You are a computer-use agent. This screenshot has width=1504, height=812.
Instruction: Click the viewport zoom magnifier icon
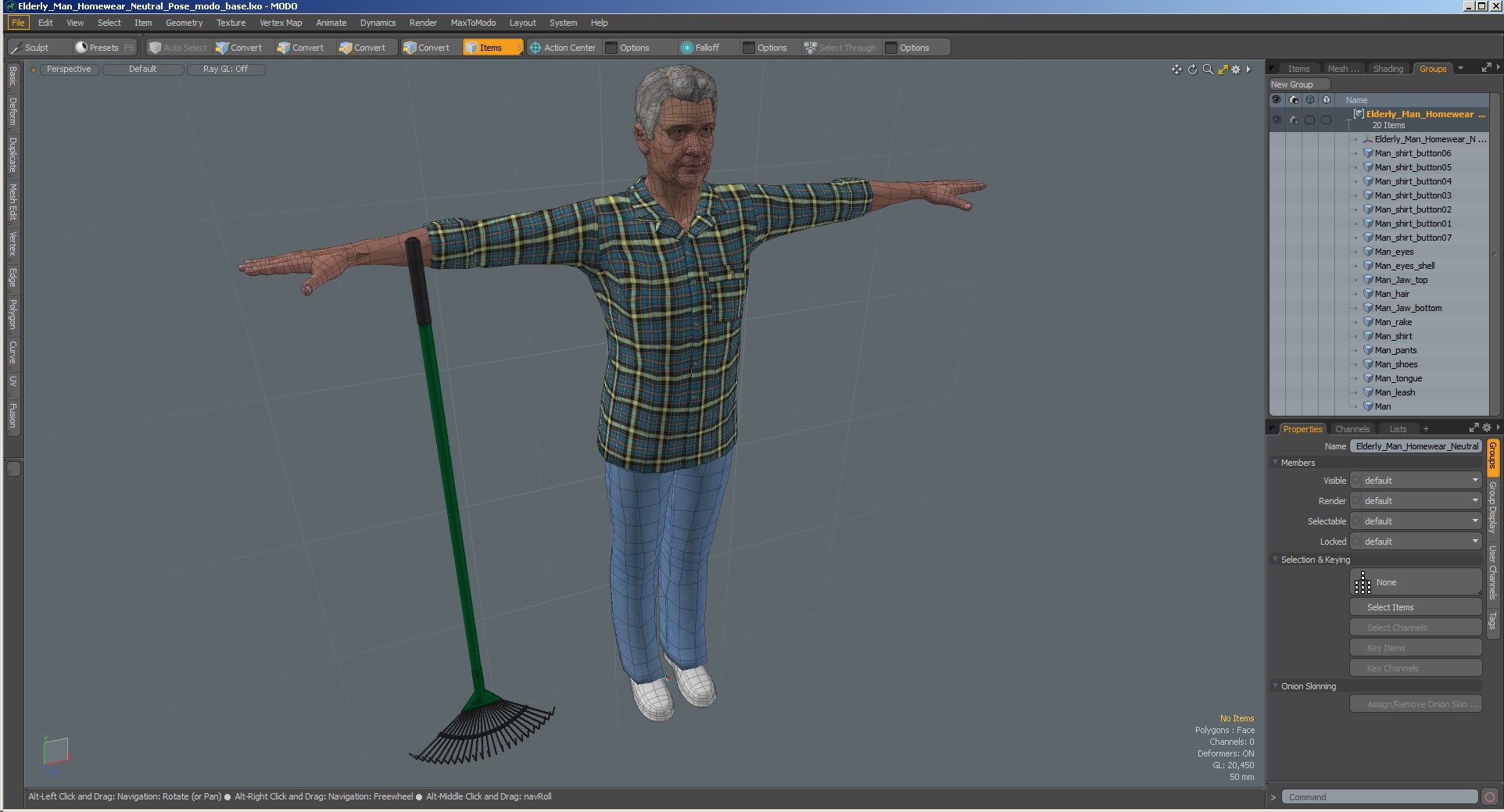(1208, 70)
